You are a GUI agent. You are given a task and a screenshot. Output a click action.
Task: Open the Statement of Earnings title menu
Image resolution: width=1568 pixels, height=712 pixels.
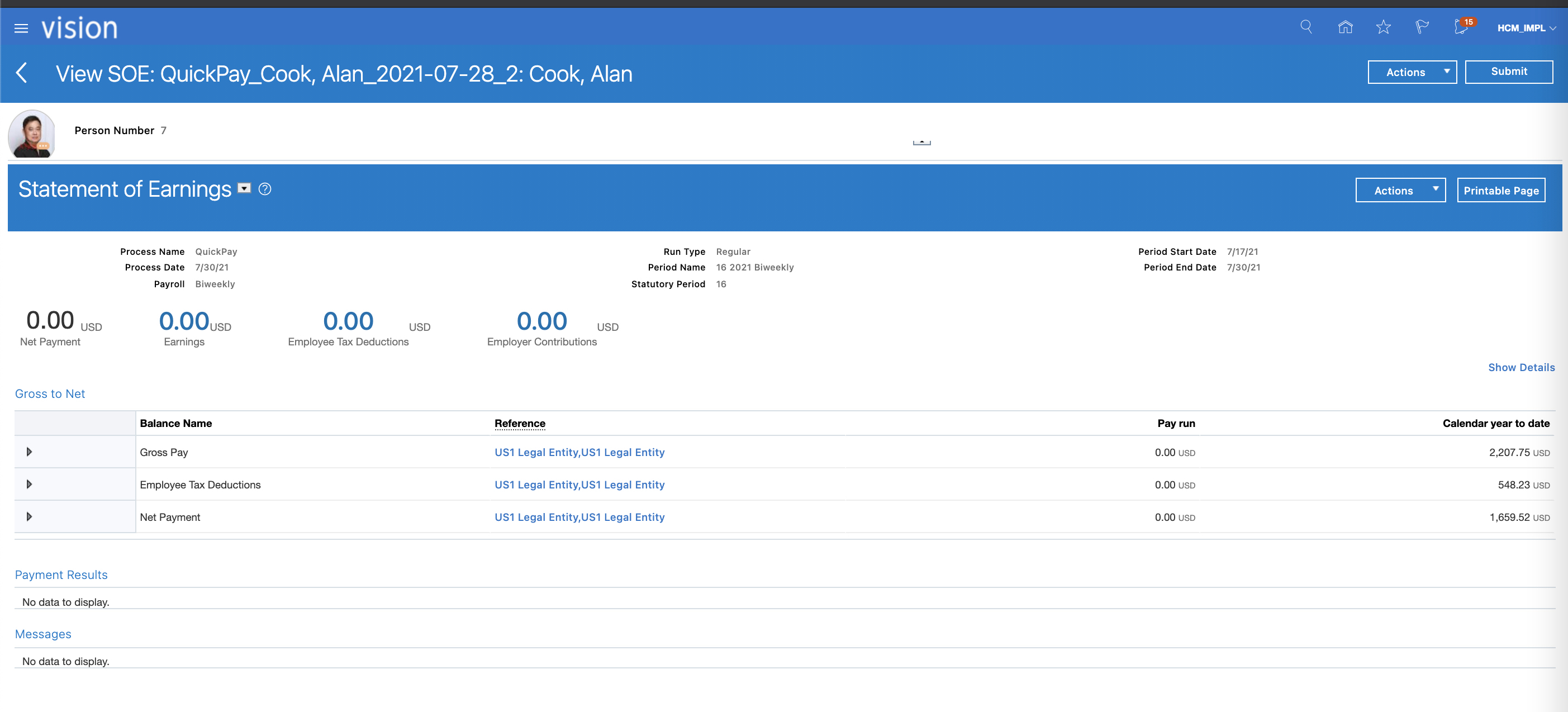click(244, 189)
